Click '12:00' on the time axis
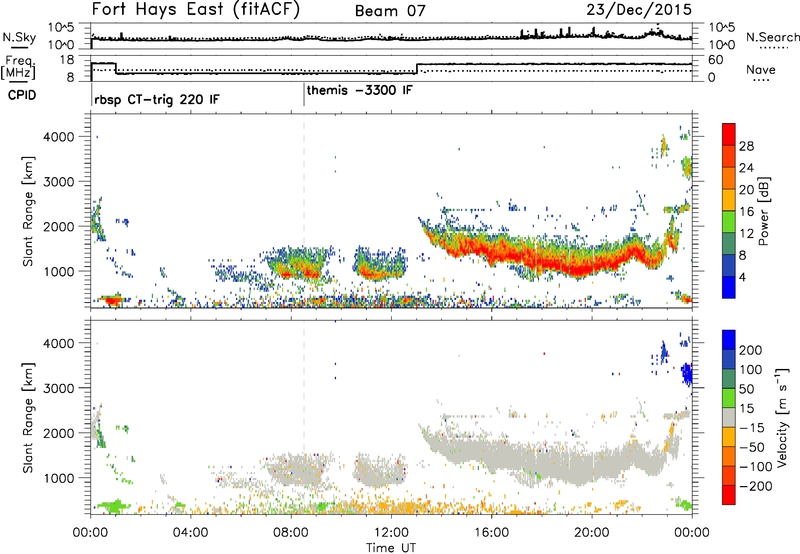This screenshot has height=554, width=800. pos(391,533)
